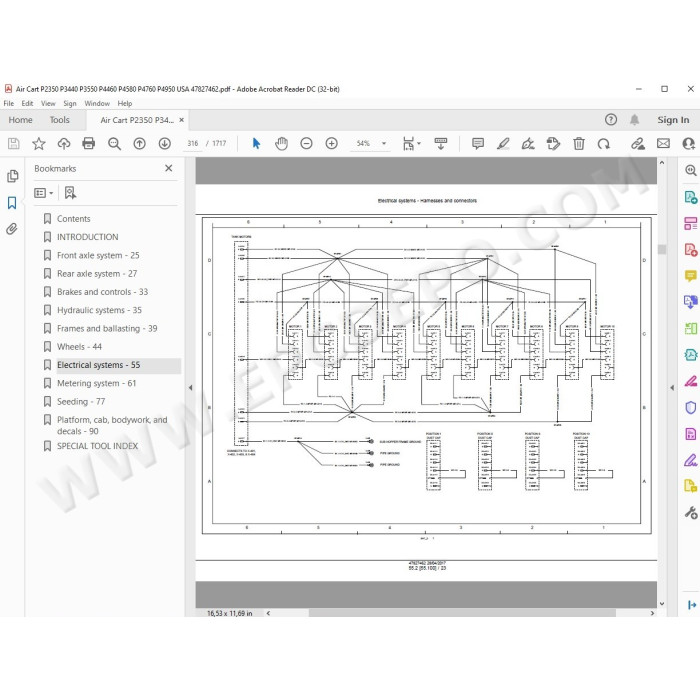Select the highlight text pen tool
The height and width of the screenshot is (700, 700).
pyautogui.click(x=503, y=143)
